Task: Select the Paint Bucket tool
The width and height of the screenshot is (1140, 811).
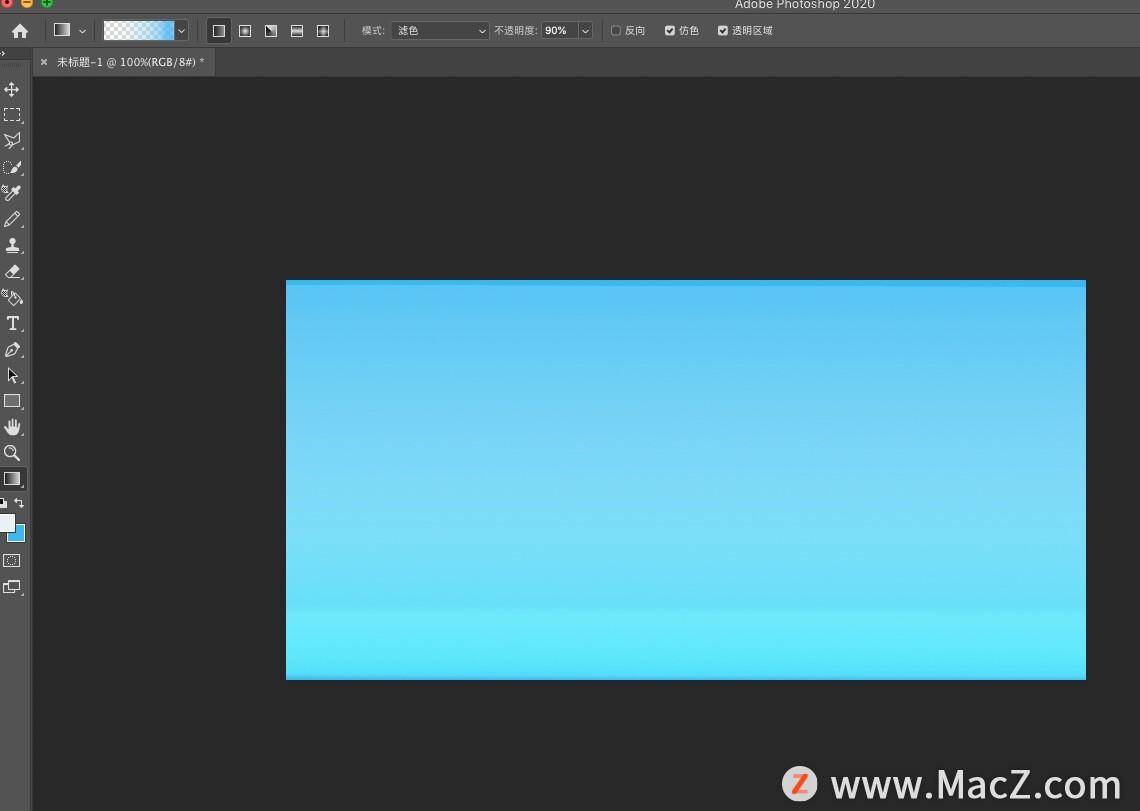Action: coord(12,297)
